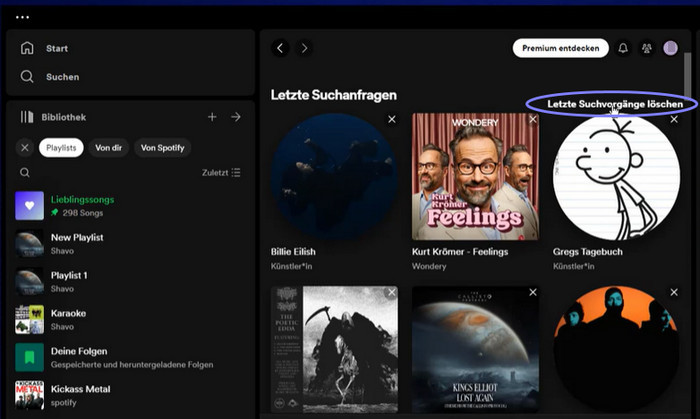
Task: Toggle the Playlists filter chip
Action: [61, 147]
